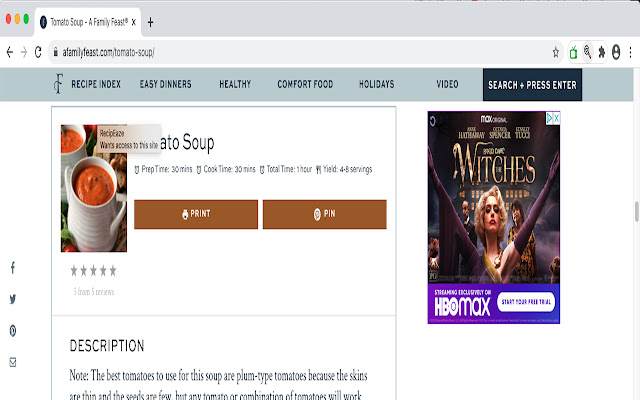Open Easy Dinners menu

[165, 84]
